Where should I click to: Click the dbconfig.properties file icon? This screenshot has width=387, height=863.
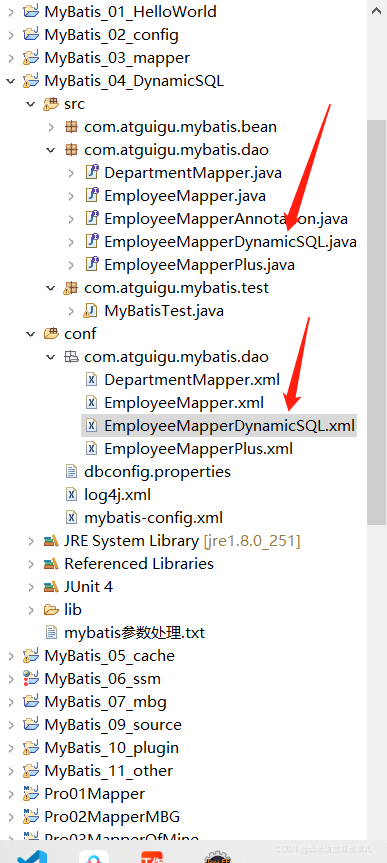click(72, 472)
